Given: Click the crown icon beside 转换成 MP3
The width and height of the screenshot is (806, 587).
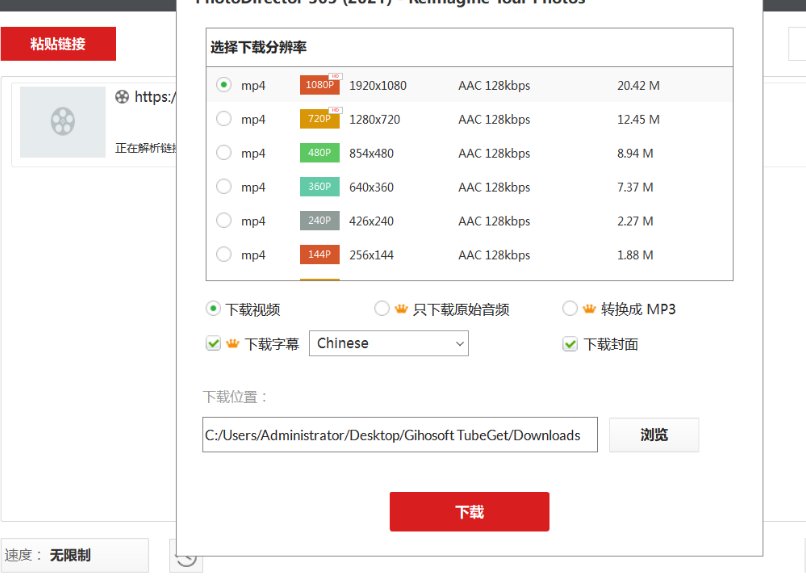Looking at the screenshot, I should 589,308.
